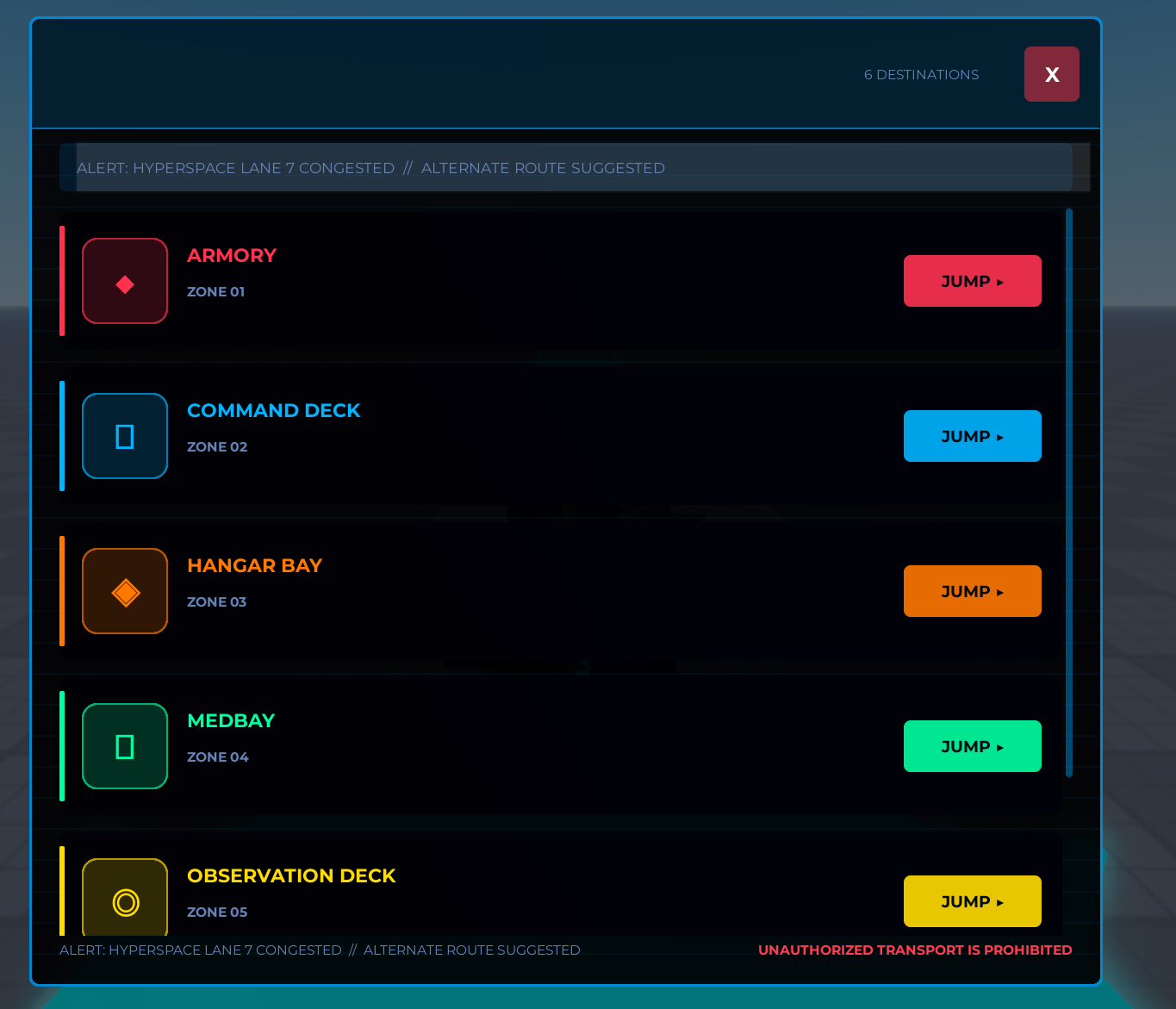The width and height of the screenshot is (1176, 1009).
Task: Select the ZONE 04 label
Action: tap(218, 757)
